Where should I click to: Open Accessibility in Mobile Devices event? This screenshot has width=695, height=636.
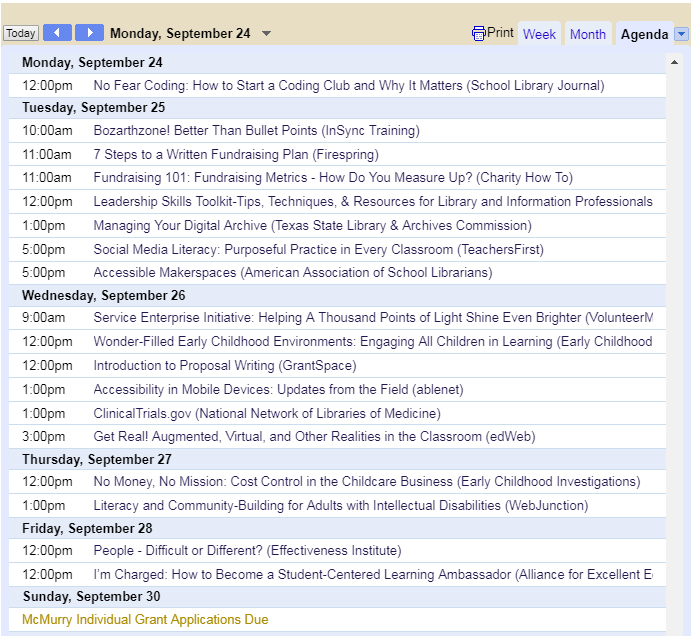point(278,390)
